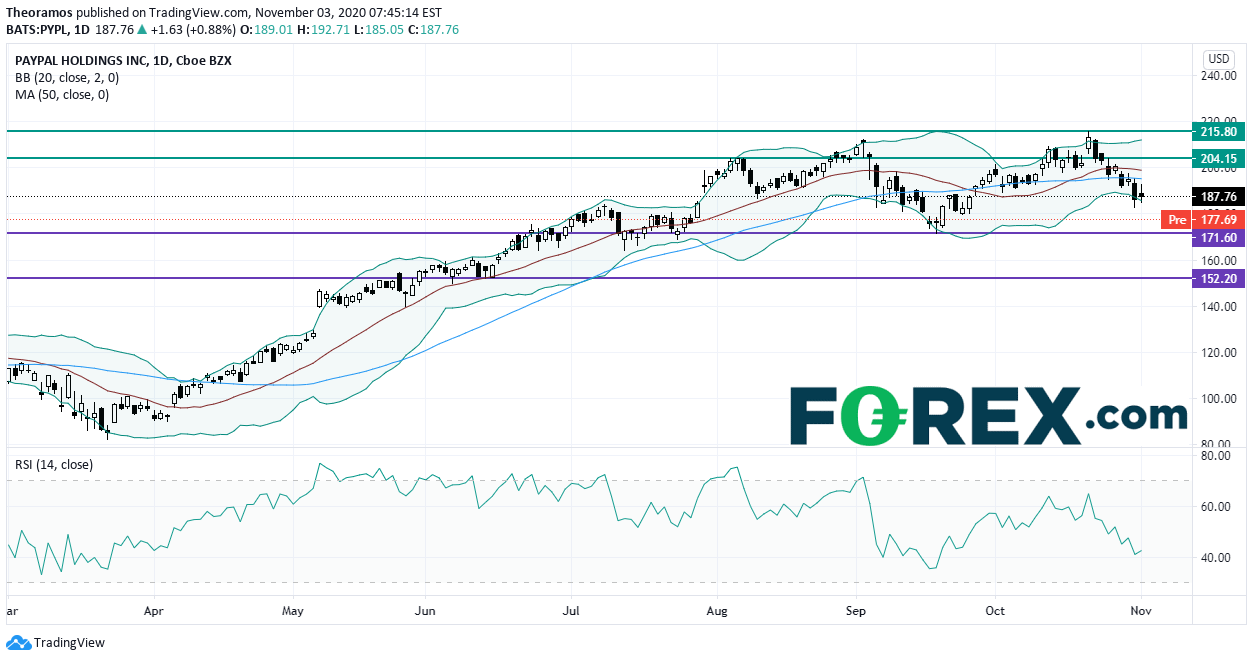Click the USD currency label
This screenshot has width=1253, height=661.
pyautogui.click(x=1218, y=58)
